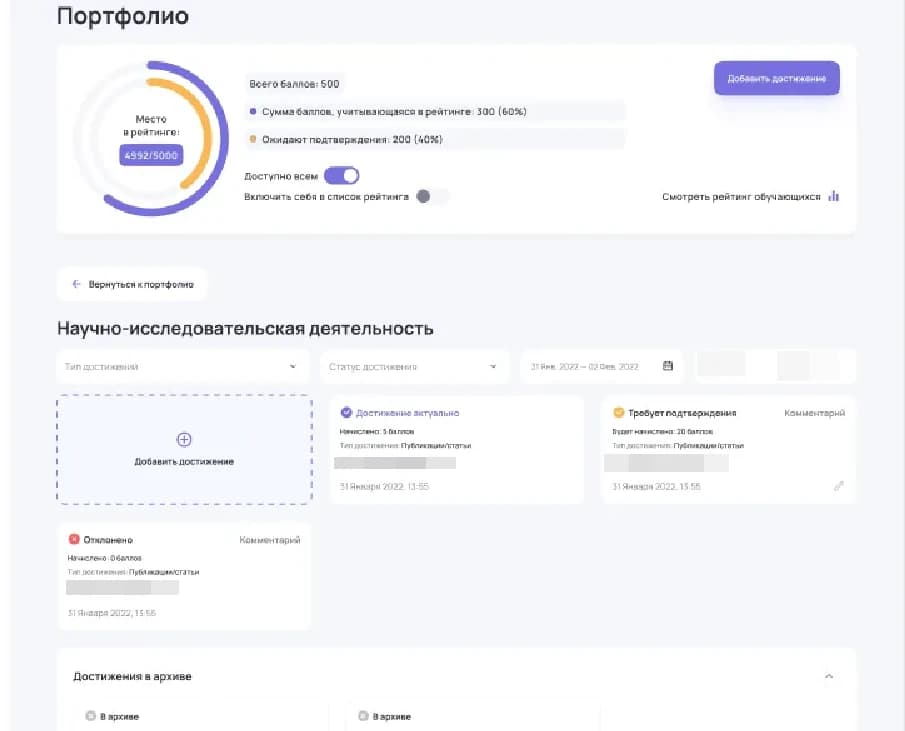Open the Статус достижения dropdown

[412, 367]
